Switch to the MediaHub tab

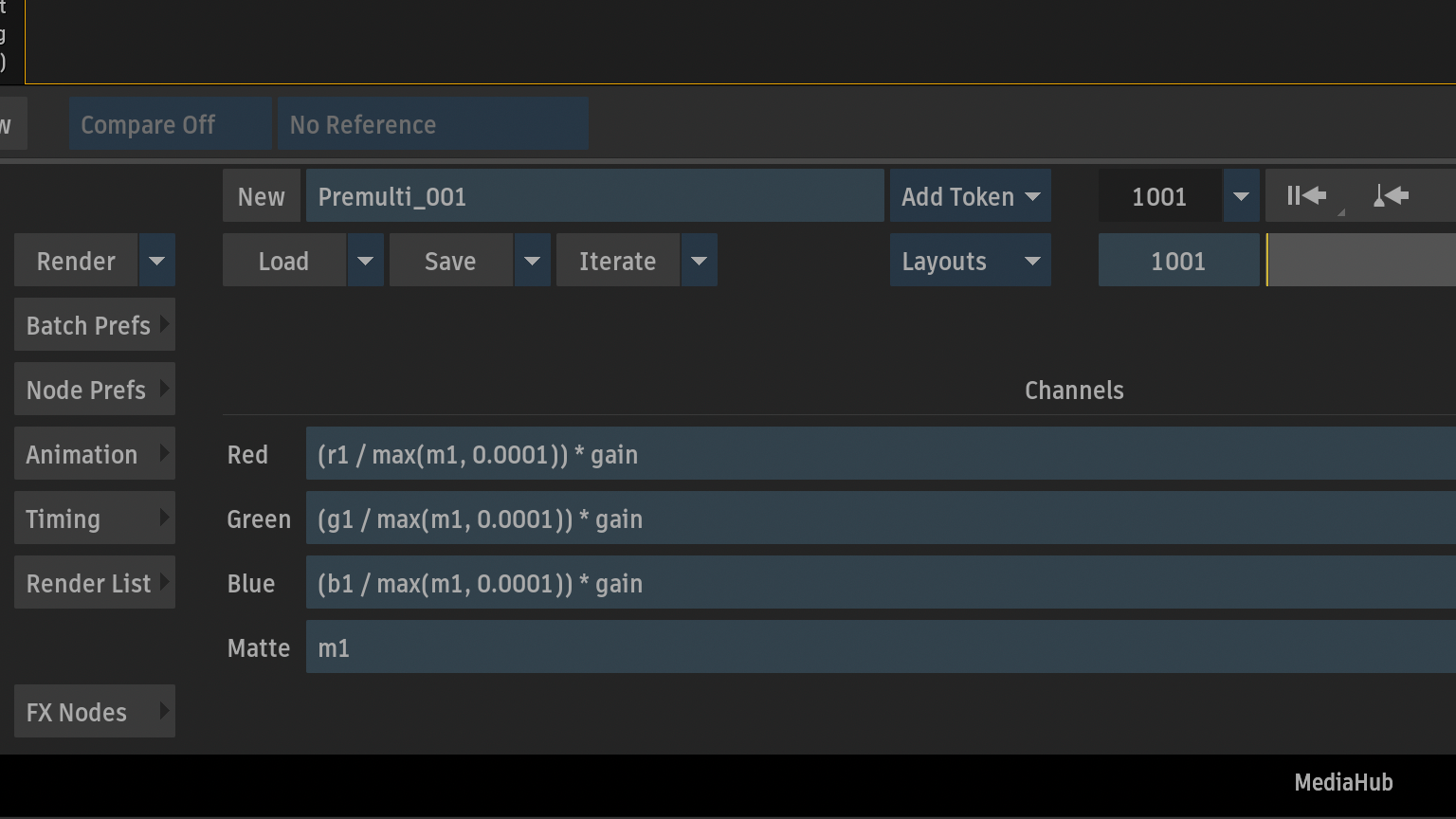click(x=1343, y=782)
